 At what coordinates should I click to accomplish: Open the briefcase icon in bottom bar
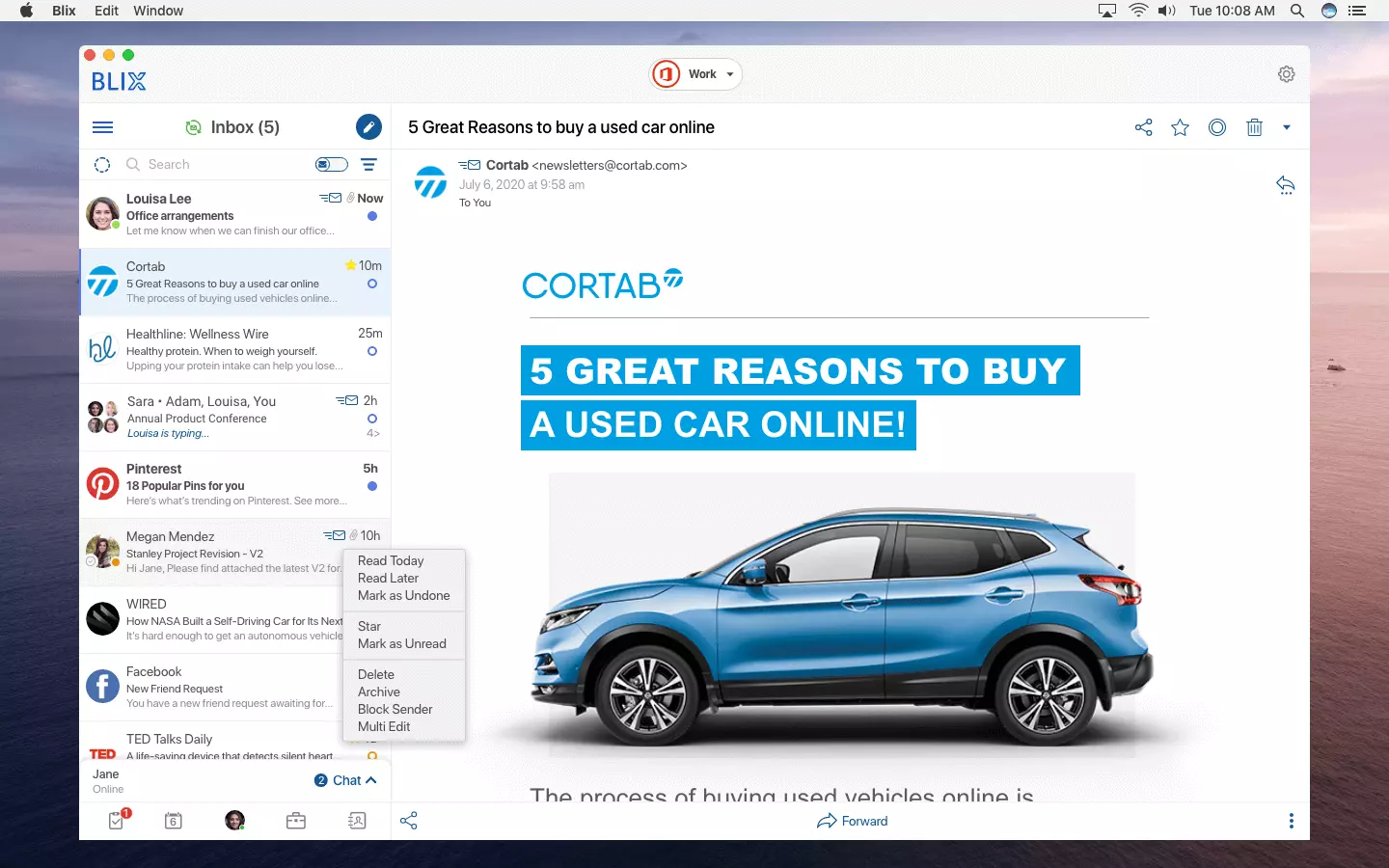click(x=296, y=821)
